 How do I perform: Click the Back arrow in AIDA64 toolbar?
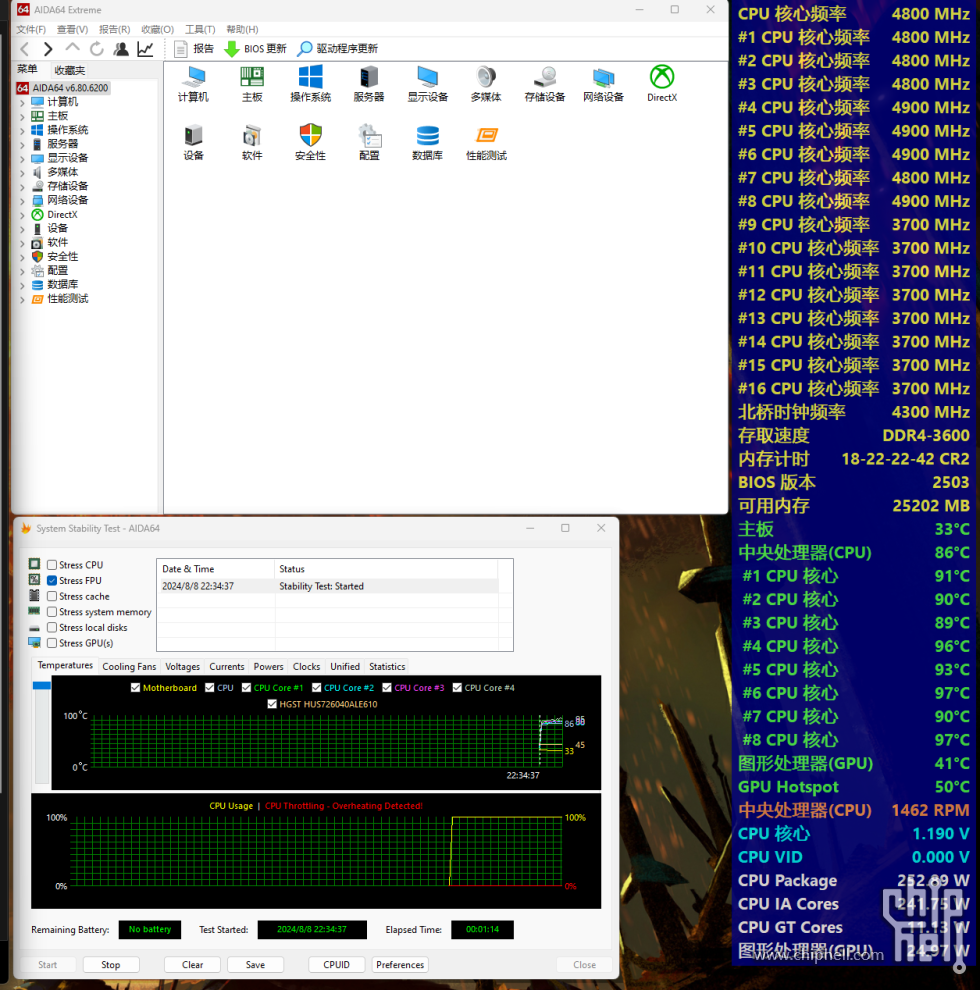(x=25, y=49)
